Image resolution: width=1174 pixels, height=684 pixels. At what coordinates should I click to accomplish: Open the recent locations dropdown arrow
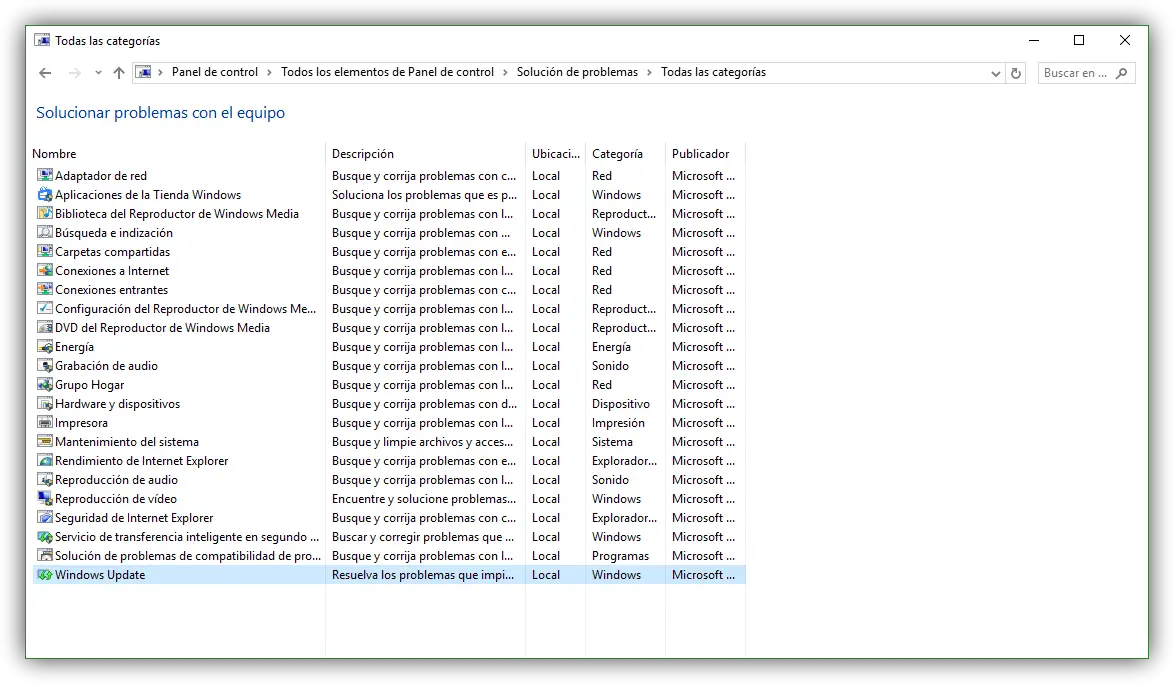click(98, 73)
